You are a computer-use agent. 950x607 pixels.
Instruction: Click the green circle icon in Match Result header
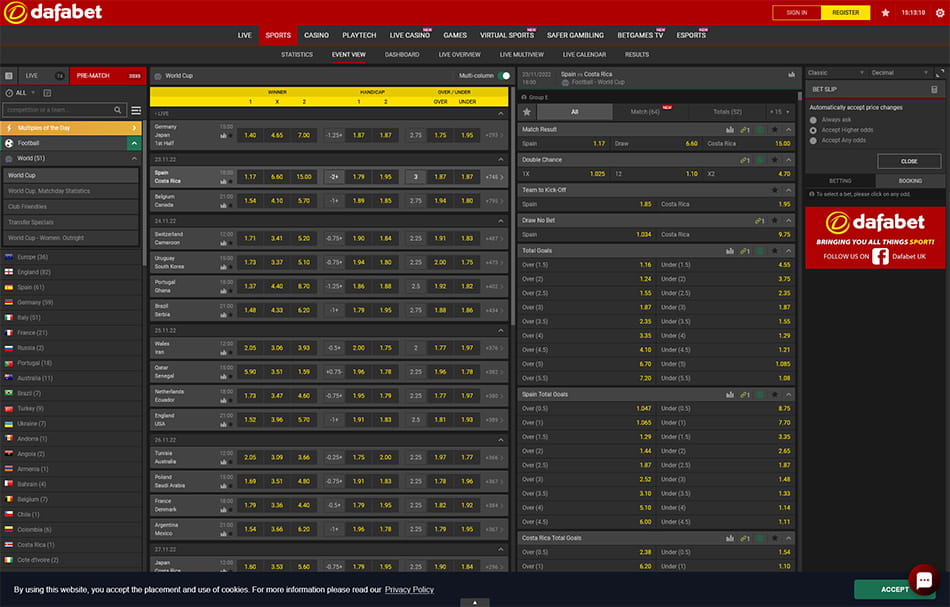click(x=760, y=130)
